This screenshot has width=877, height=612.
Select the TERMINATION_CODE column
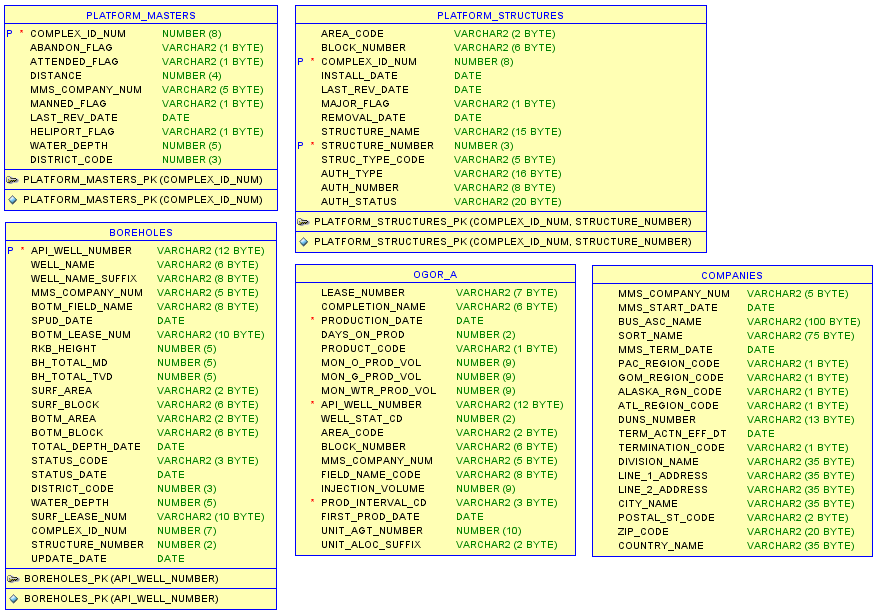[x=671, y=448]
